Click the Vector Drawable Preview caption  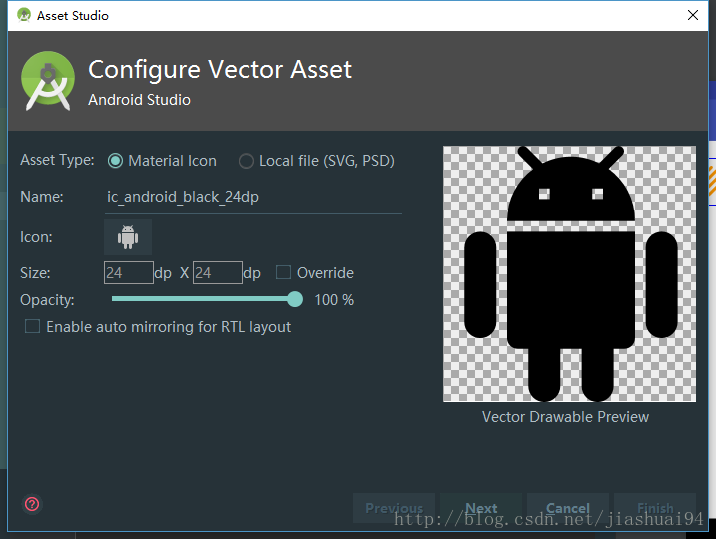565,417
